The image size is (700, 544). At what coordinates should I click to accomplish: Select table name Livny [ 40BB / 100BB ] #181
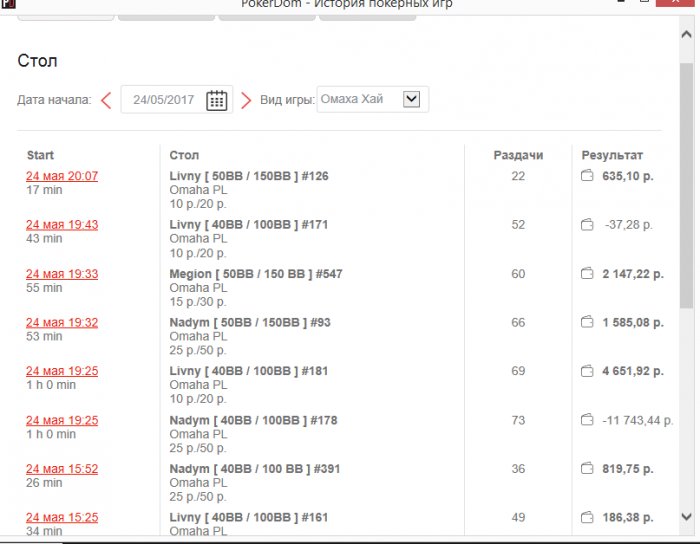point(249,371)
